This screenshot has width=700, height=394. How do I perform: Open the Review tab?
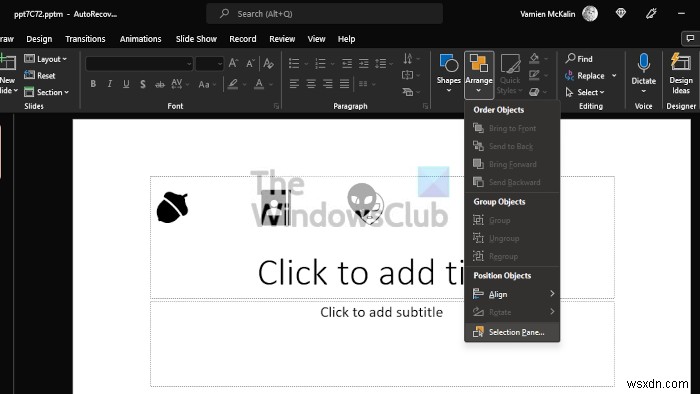pos(282,39)
